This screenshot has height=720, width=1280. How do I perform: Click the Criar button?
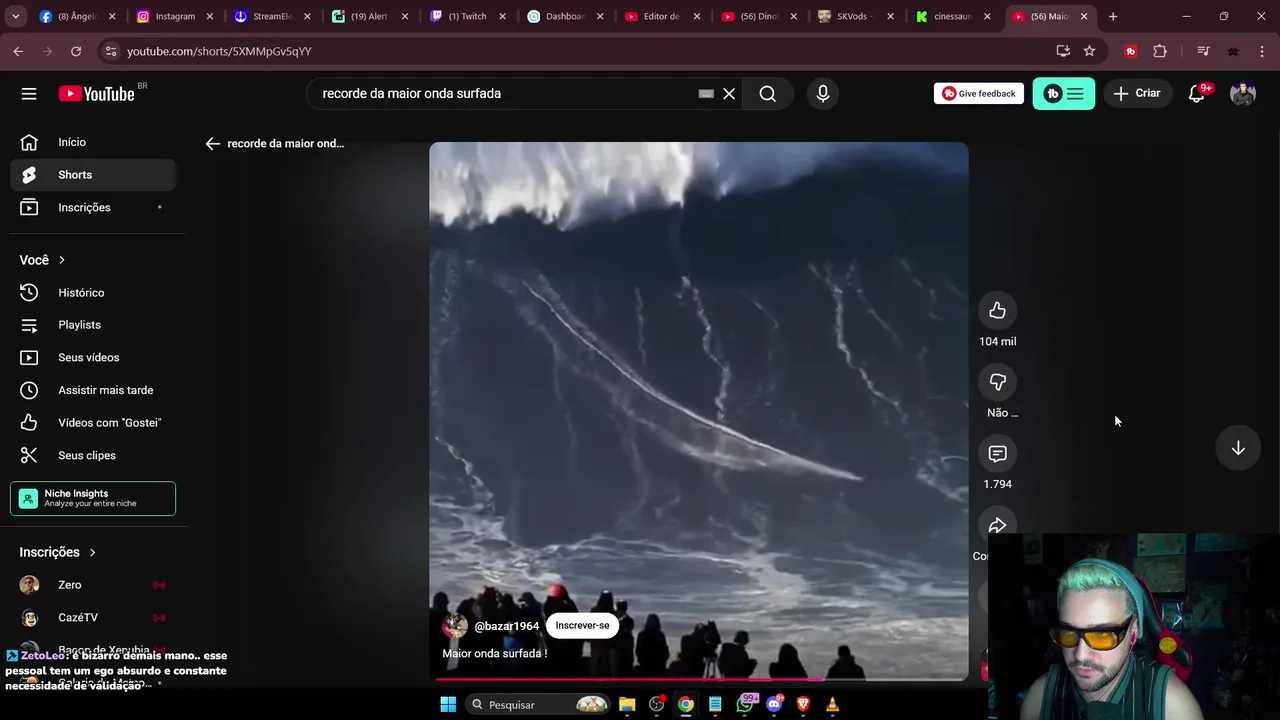pyautogui.click(x=1137, y=93)
